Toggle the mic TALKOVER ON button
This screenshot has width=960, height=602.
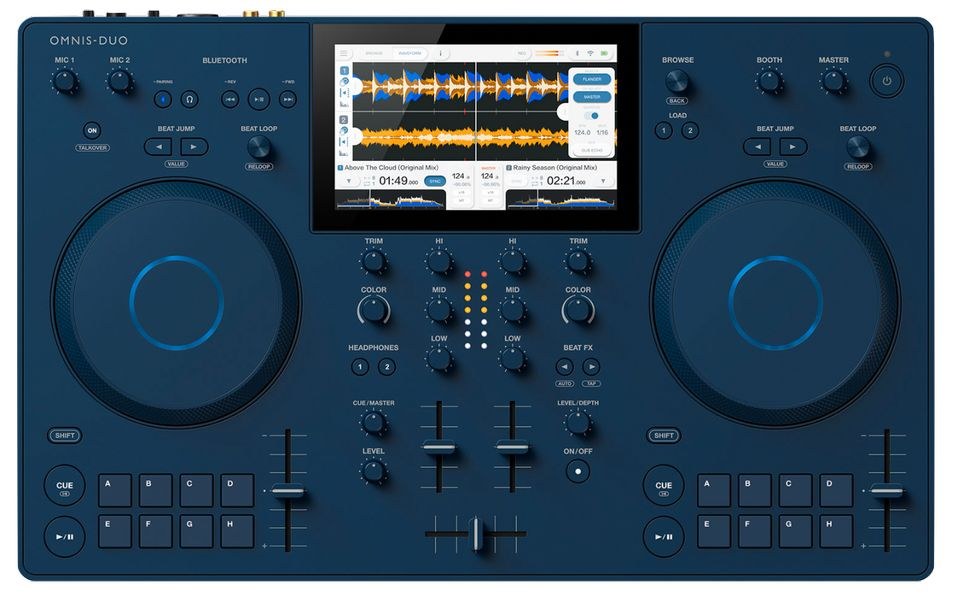click(x=92, y=130)
